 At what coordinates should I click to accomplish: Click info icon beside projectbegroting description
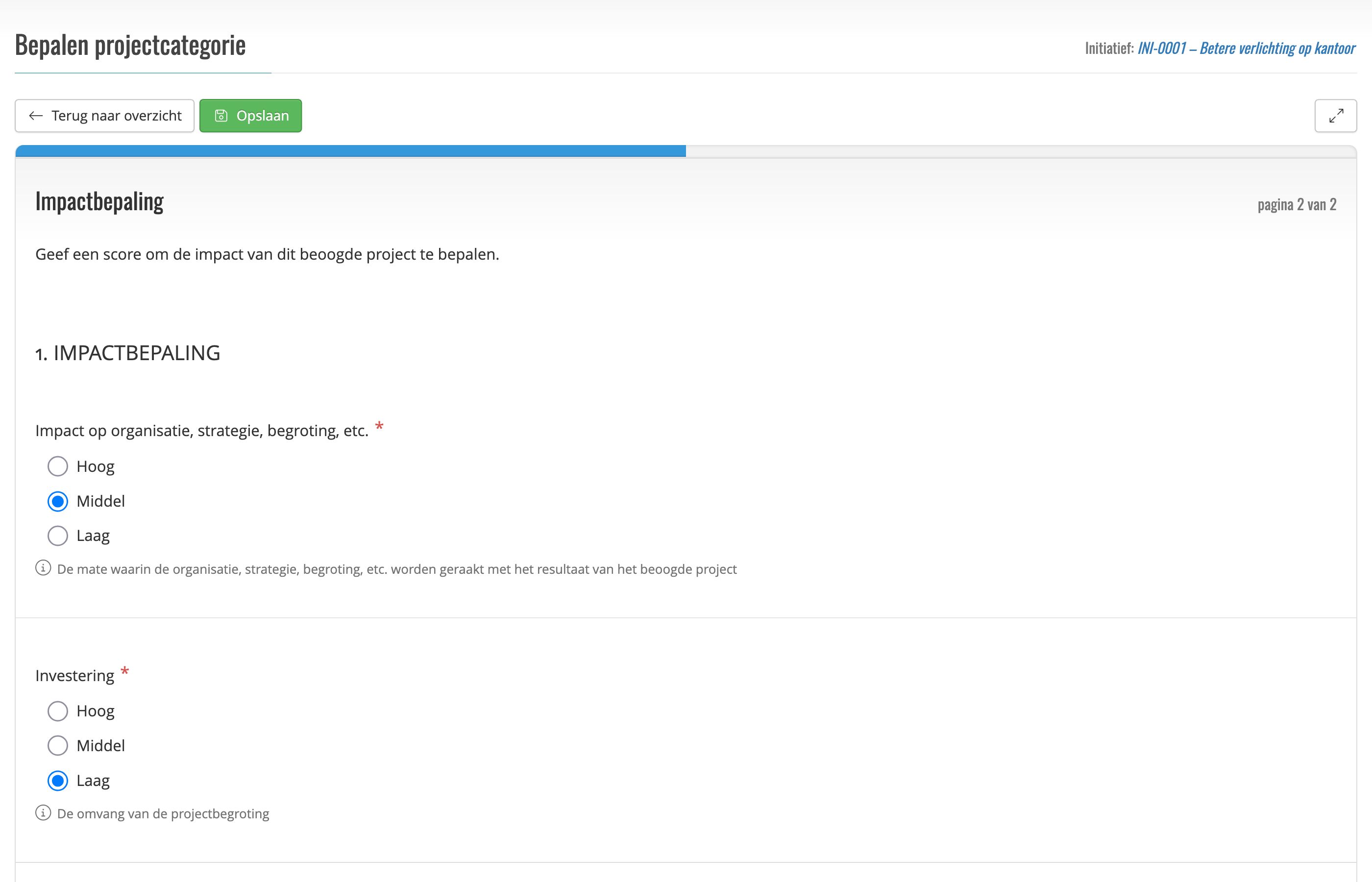point(43,813)
